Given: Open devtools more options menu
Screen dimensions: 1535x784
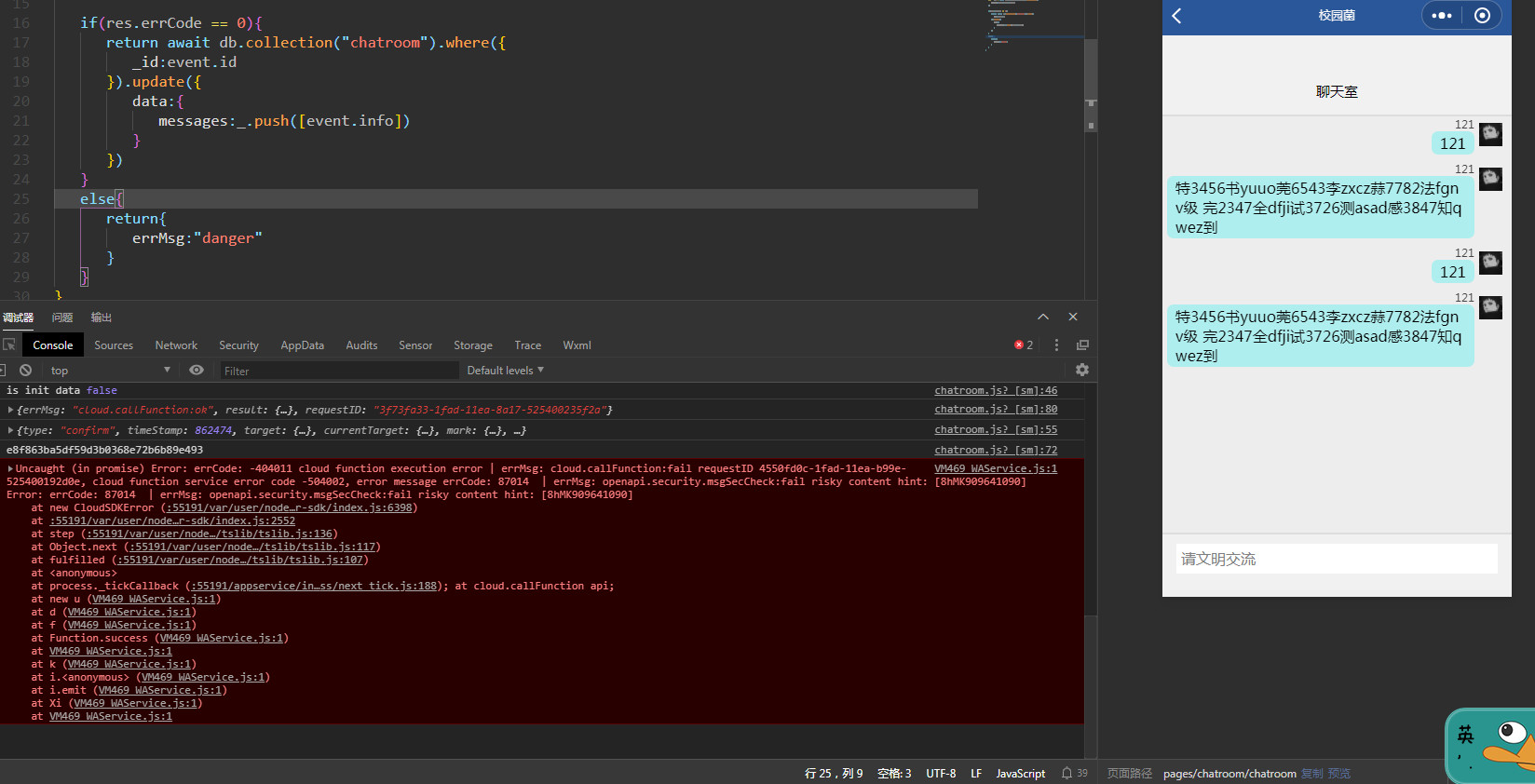Looking at the screenshot, I should click(1056, 345).
